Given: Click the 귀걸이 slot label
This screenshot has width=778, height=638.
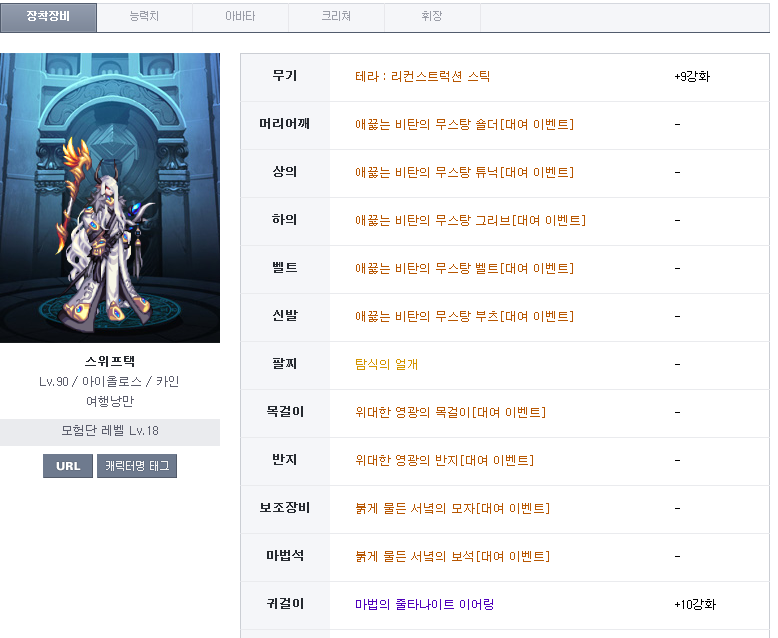Looking at the screenshot, I should tap(285, 604).
